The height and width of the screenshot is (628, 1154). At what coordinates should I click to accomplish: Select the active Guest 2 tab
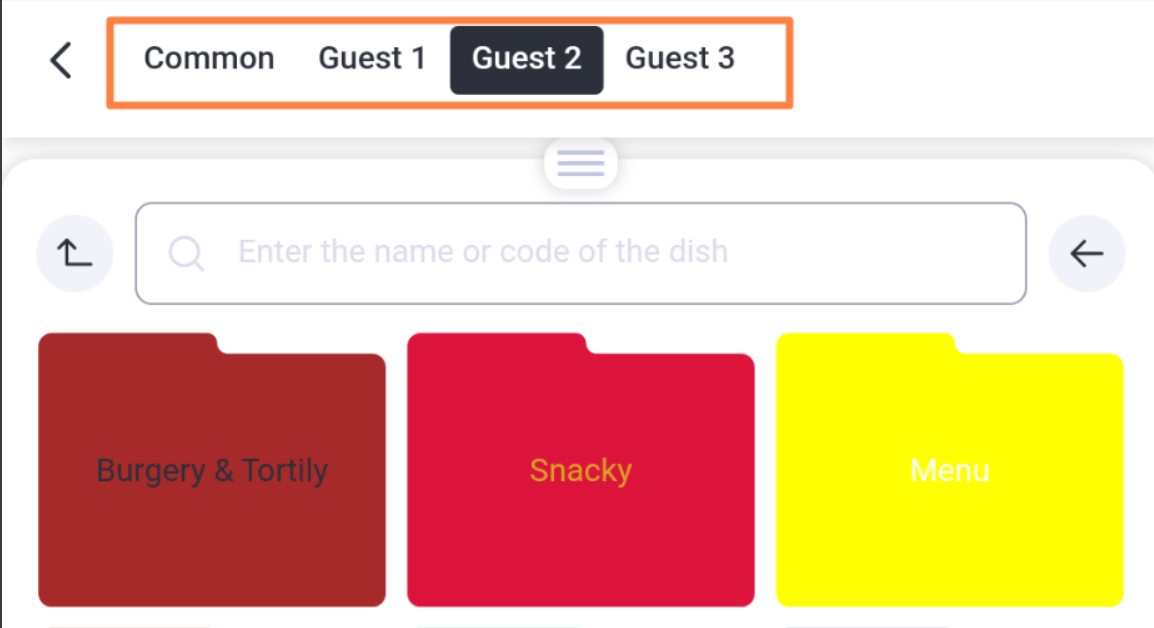(x=527, y=60)
